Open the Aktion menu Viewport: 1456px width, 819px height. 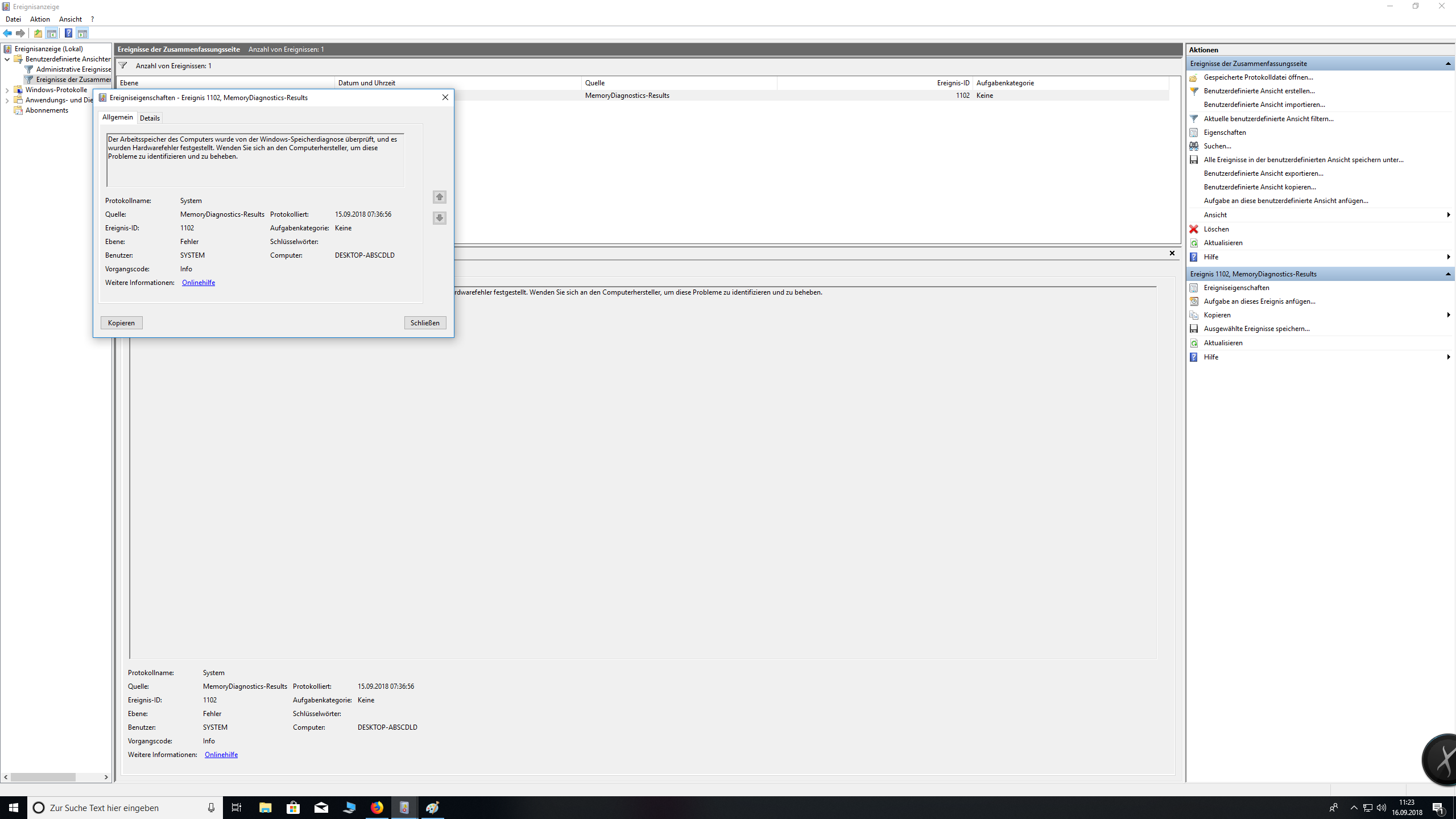pos(40,19)
